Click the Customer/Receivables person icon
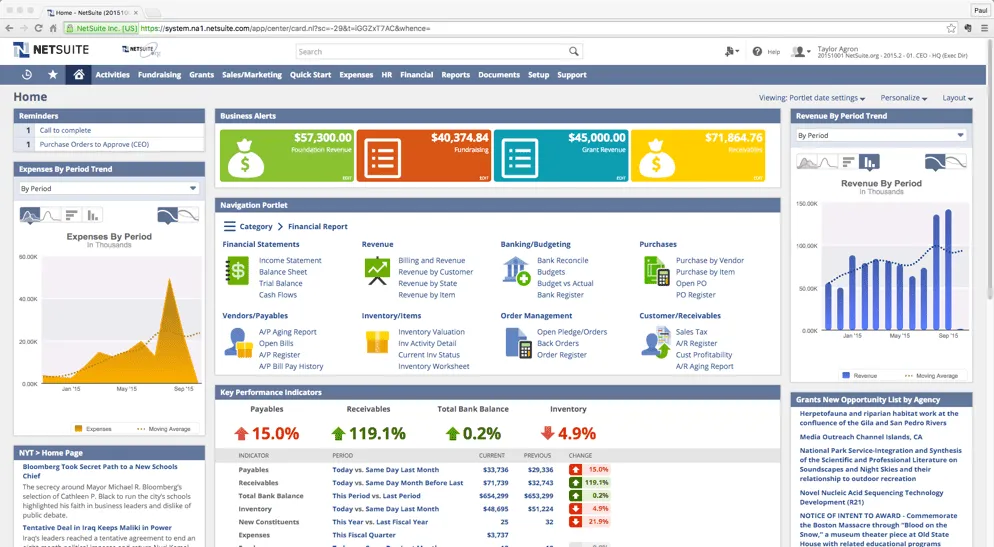The width and height of the screenshot is (994, 547). [656, 342]
